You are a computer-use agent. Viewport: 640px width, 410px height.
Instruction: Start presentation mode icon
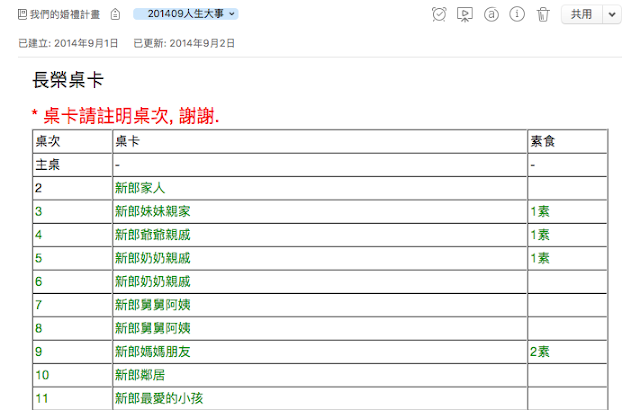(465, 14)
